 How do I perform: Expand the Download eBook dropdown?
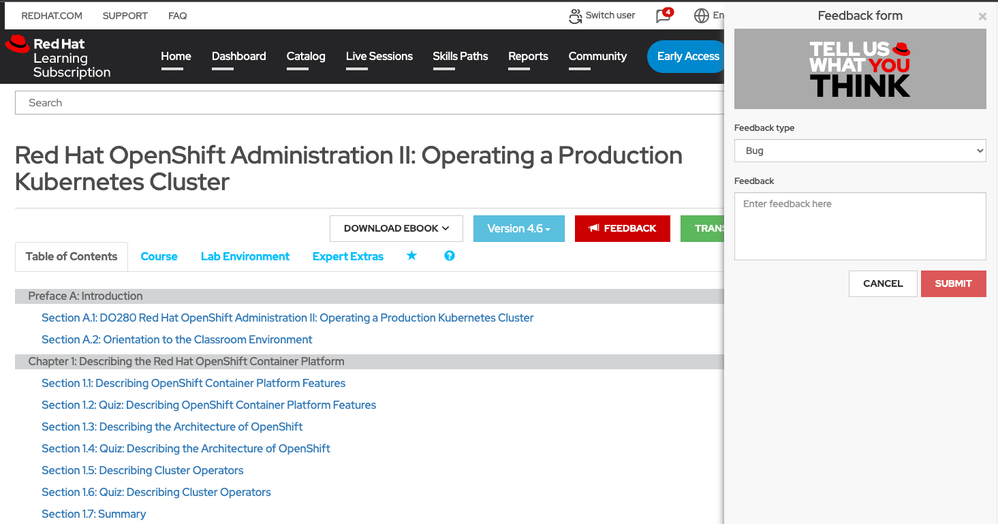click(x=396, y=228)
